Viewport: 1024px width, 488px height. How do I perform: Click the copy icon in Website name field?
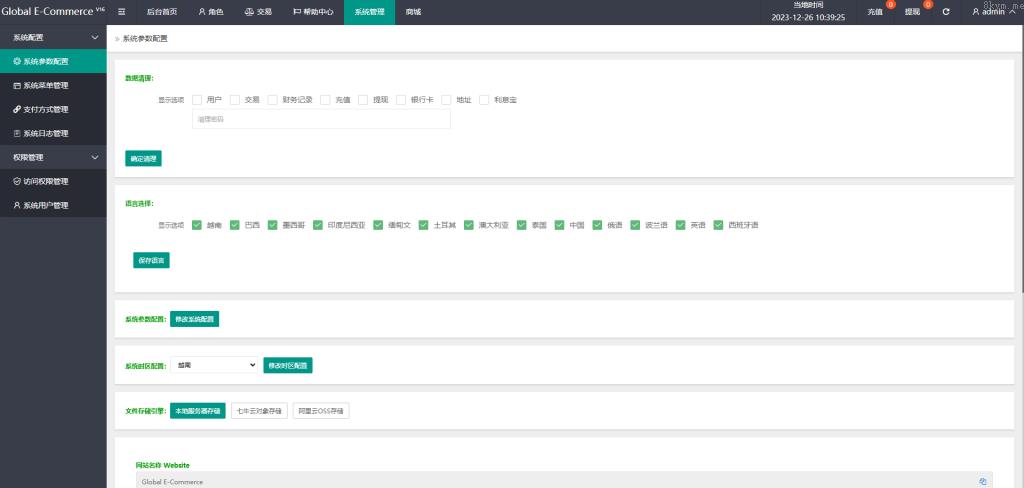[983, 481]
